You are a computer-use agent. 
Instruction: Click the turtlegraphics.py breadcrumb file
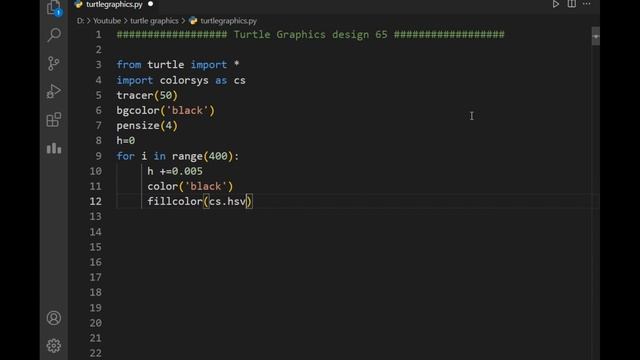tap(228, 21)
